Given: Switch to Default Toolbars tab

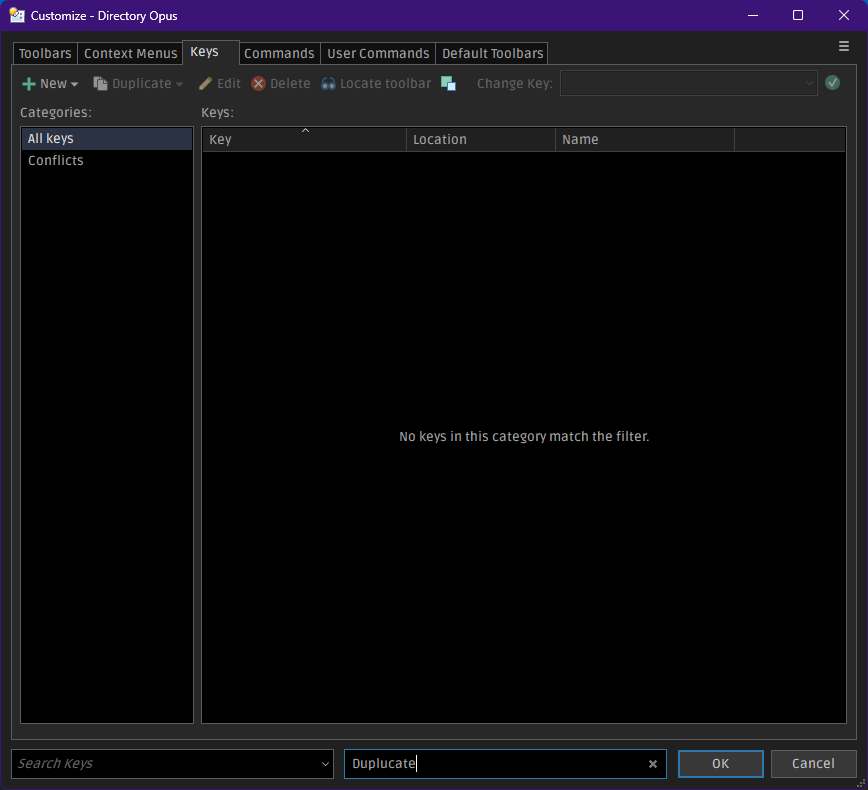Looking at the screenshot, I should (492, 54).
